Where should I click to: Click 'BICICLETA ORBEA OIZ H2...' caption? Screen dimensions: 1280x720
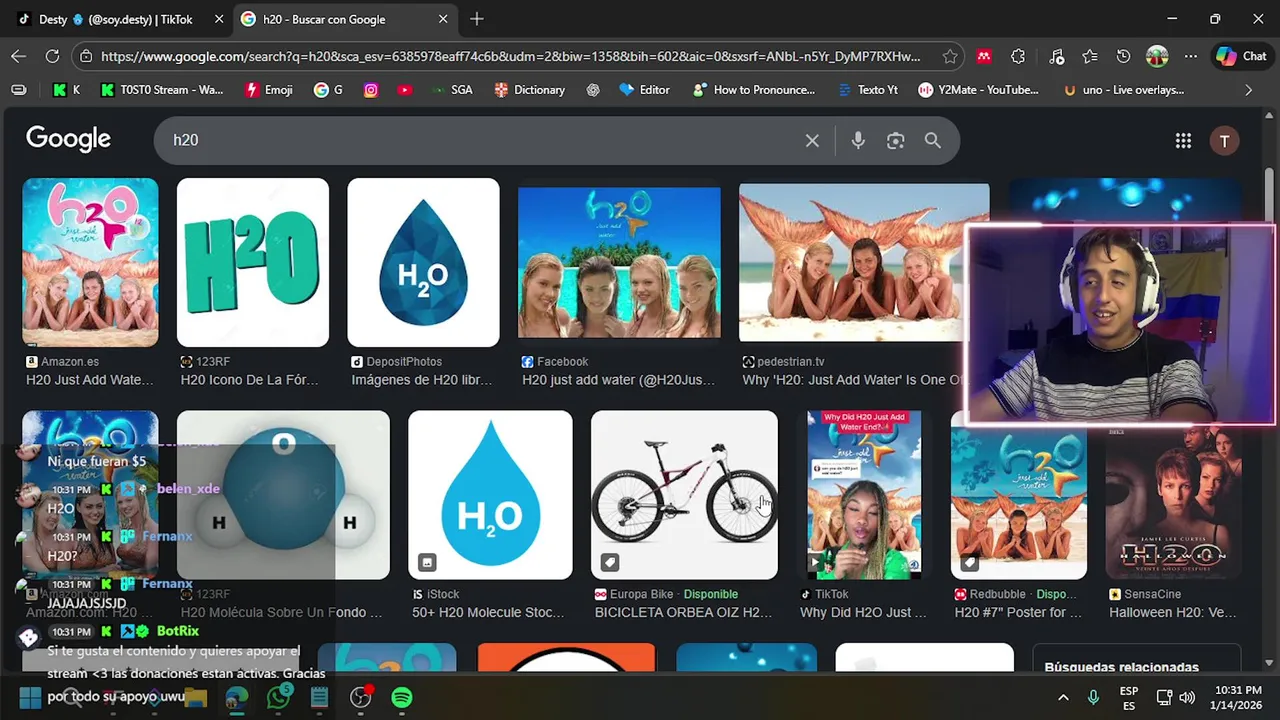[x=683, y=612]
